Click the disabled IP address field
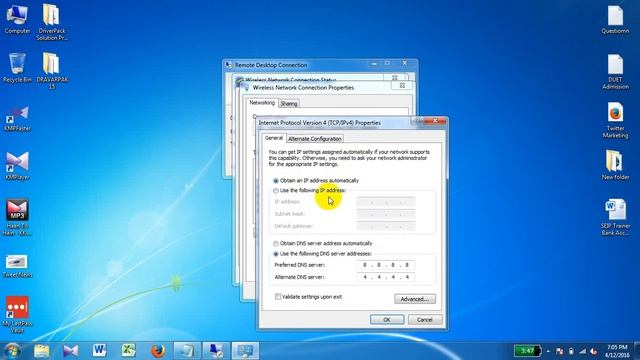Screen dimensions: 640x360 [x=386, y=202]
